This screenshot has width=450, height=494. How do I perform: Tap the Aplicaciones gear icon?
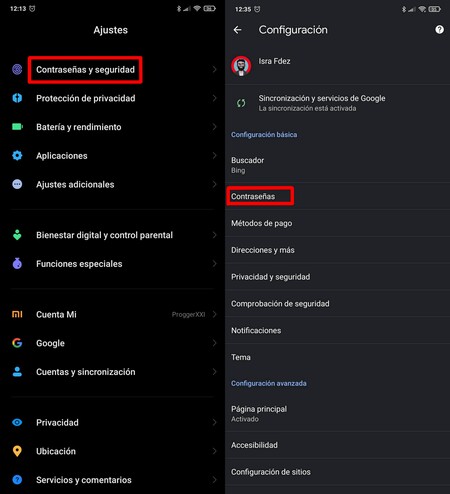(17, 155)
